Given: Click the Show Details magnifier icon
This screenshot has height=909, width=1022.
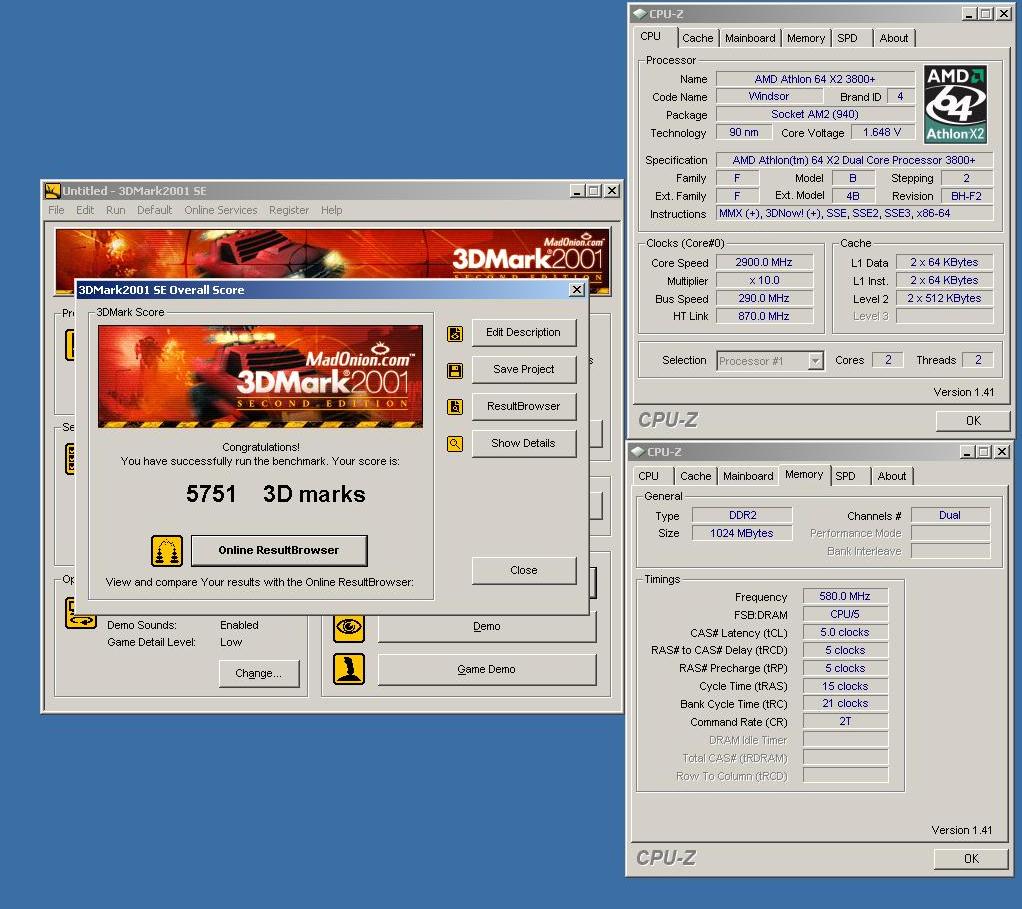Looking at the screenshot, I should click(x=455, y=444).
